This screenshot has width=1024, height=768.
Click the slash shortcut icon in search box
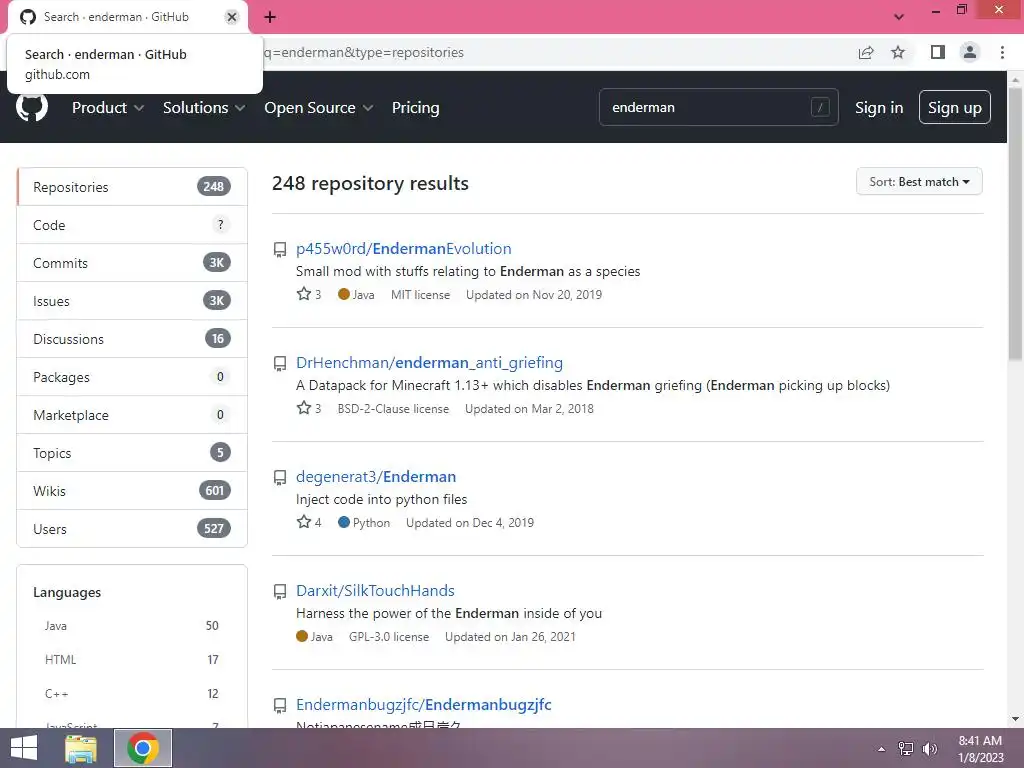(x=820, y=107)
